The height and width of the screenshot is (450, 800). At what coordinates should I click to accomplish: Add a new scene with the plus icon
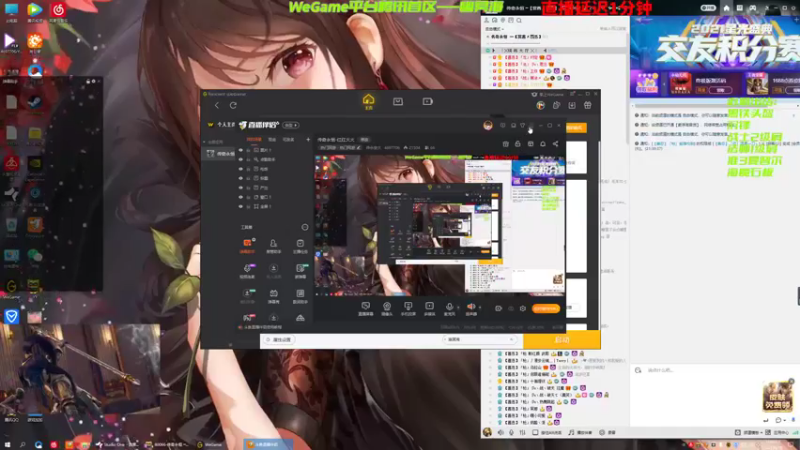(x=308, y=139)
